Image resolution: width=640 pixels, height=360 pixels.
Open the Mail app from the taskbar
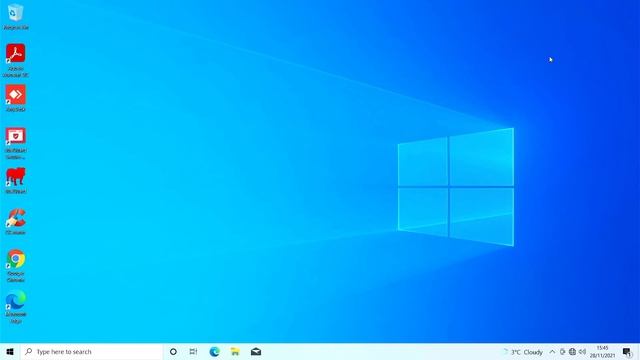pyautogui.click(x=256, y=351)
